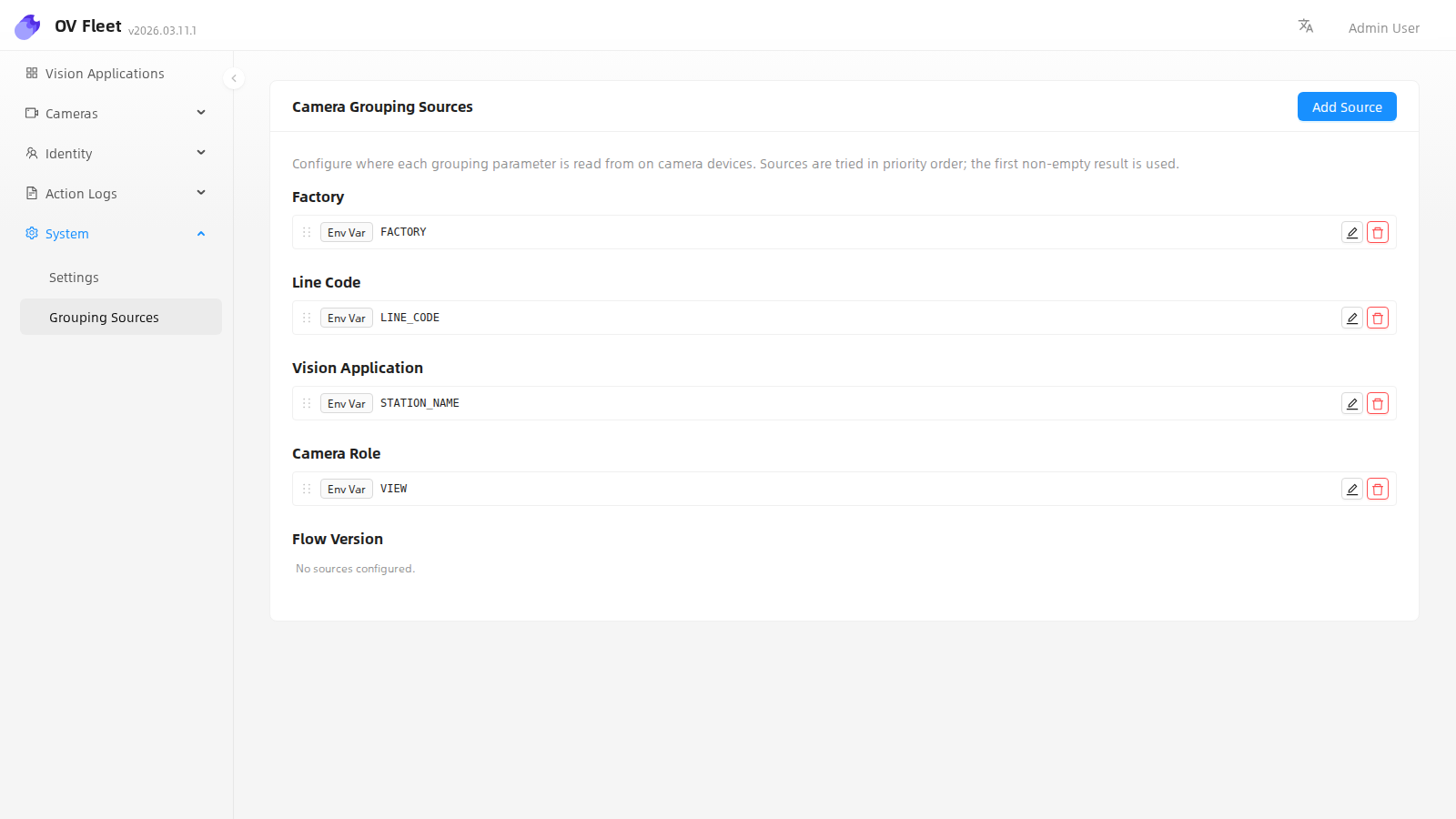This screenshot has width=1456, height=819.
Task: Edit the VIEW source with the pencil icon
Action: [x=1352, y=490]
